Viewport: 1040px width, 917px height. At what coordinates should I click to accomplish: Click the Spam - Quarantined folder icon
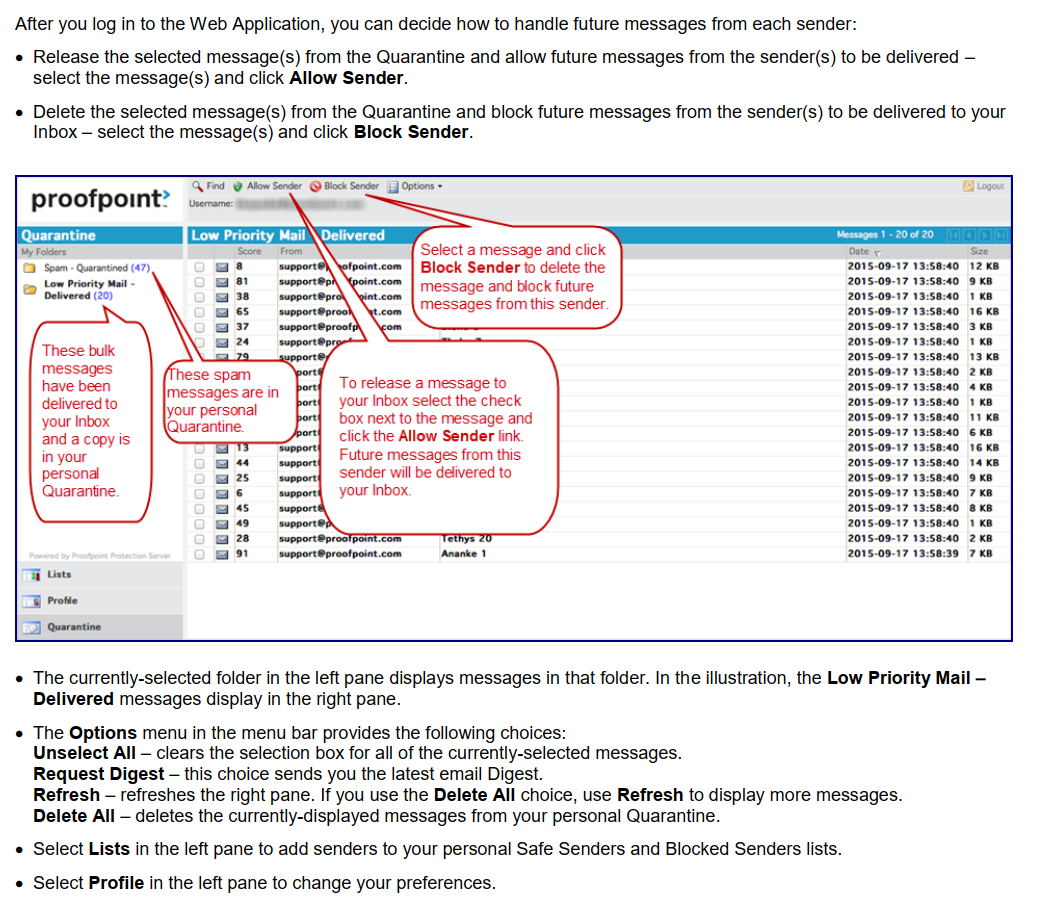coord(29,268)
